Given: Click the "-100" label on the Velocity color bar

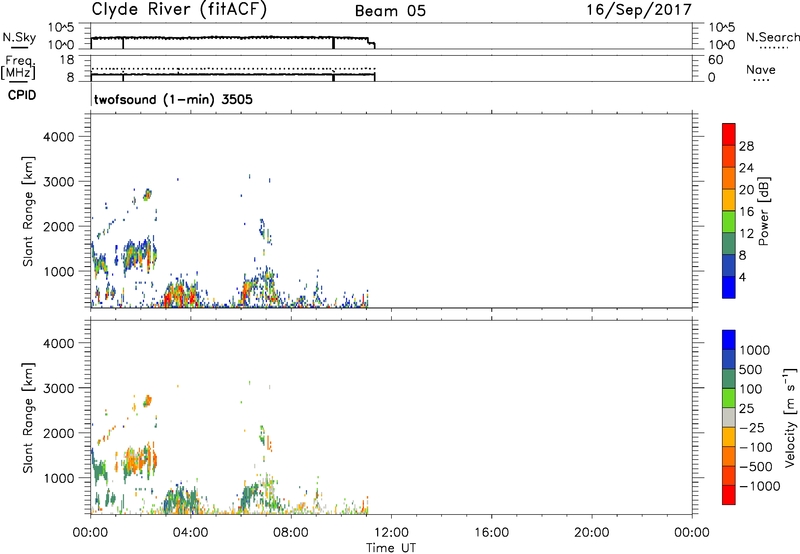Looking at the screenshot, I should 756,447.
